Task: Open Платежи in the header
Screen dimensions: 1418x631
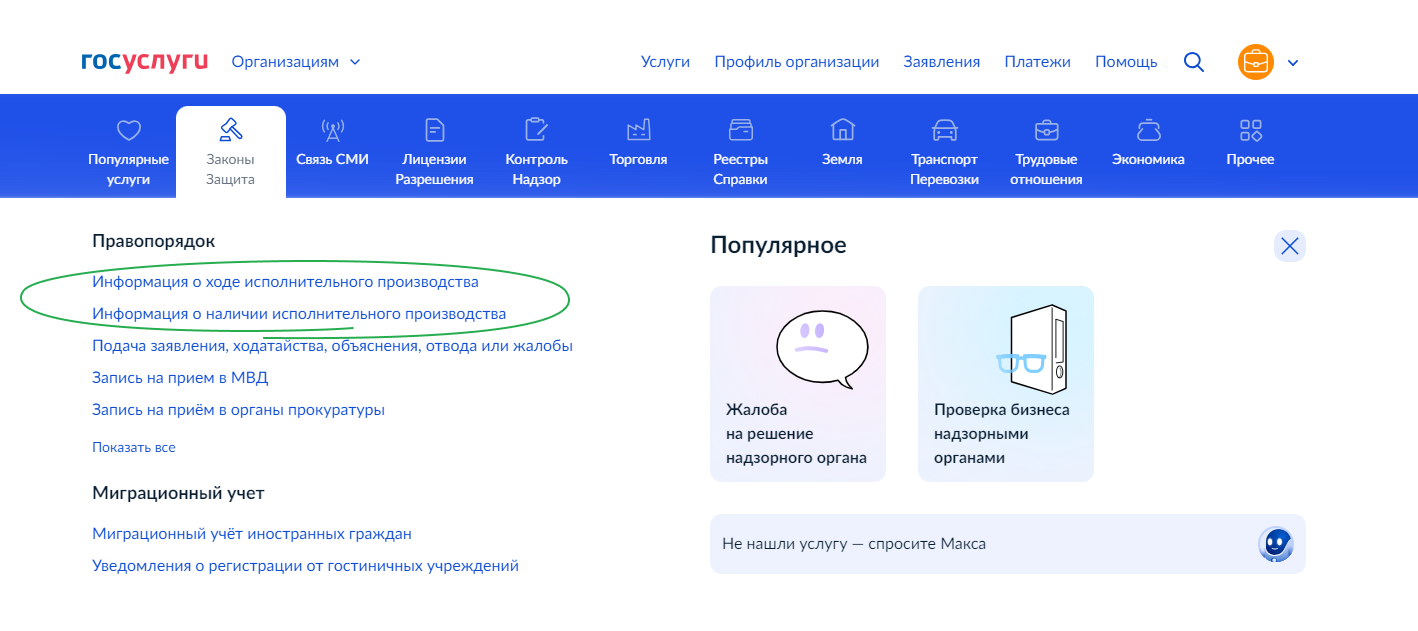Action: click(1037, 62)
